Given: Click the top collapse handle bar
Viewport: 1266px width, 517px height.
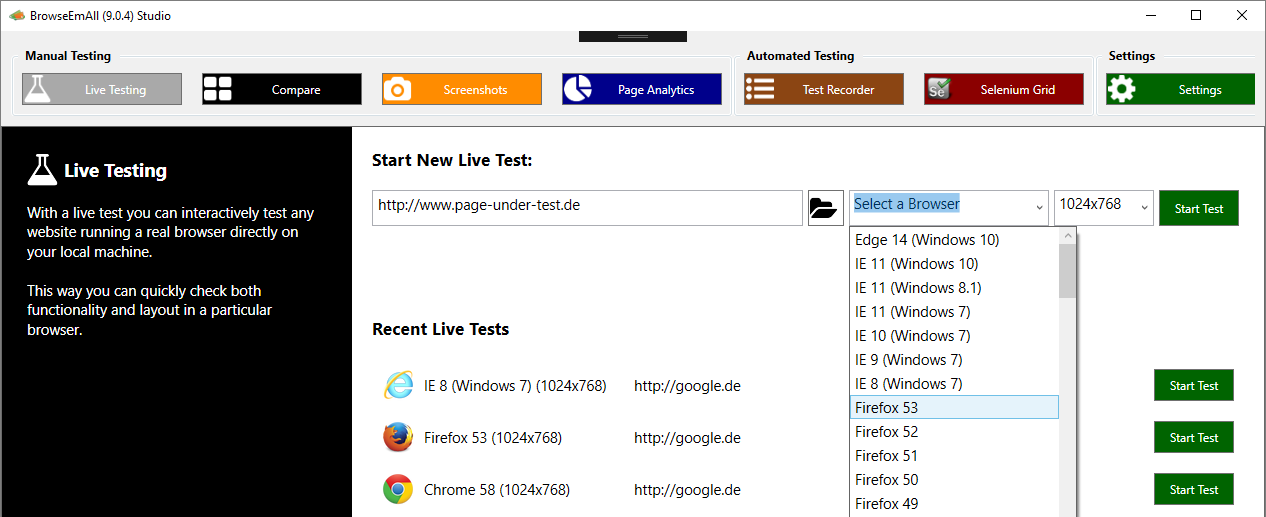Looking at the screenshot, I should point(633,36).
